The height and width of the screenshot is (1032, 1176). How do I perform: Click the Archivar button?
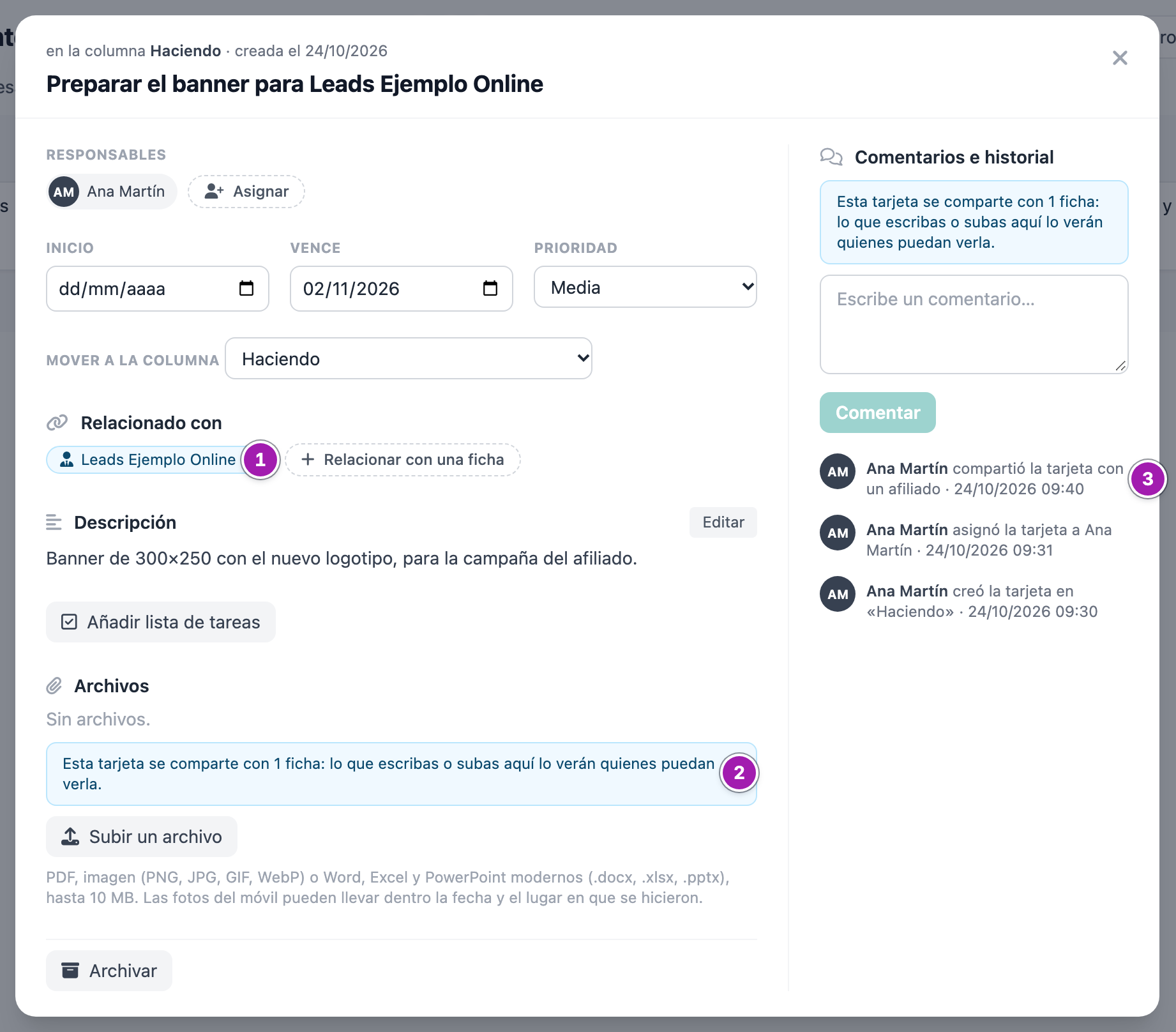tap(109, 971)
